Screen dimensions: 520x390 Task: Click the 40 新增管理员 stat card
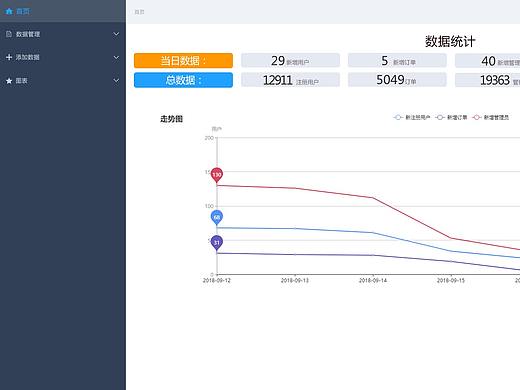click(x=488, y=61)
